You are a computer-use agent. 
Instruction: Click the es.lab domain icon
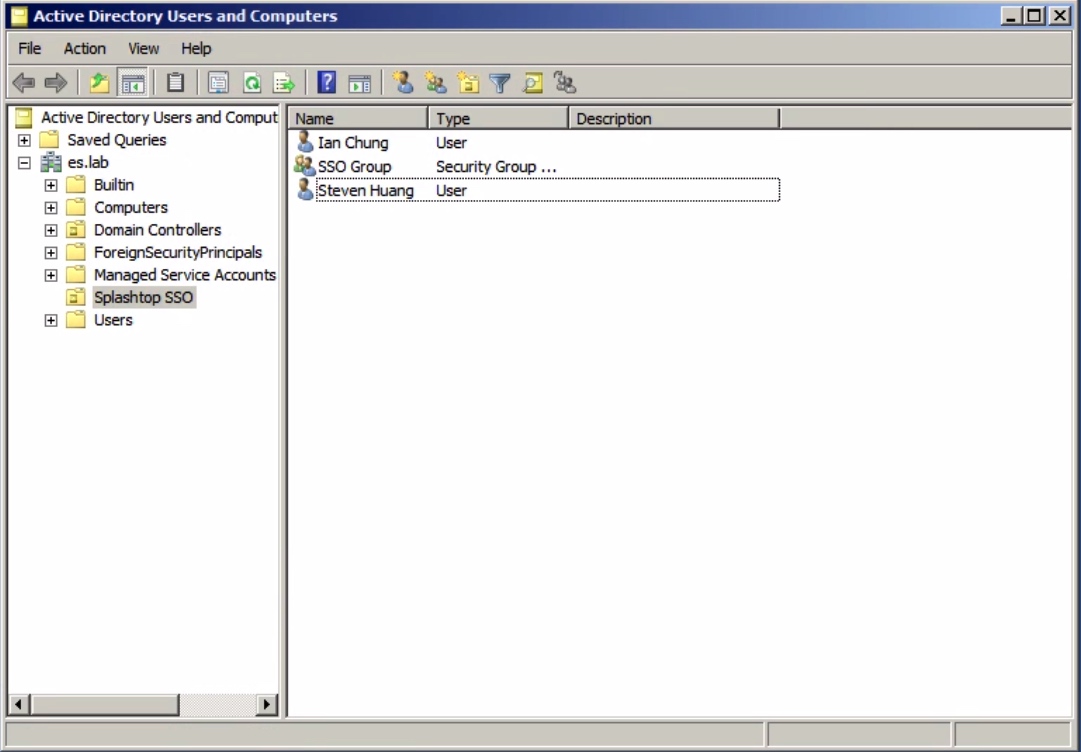click(x=51, y=163)
